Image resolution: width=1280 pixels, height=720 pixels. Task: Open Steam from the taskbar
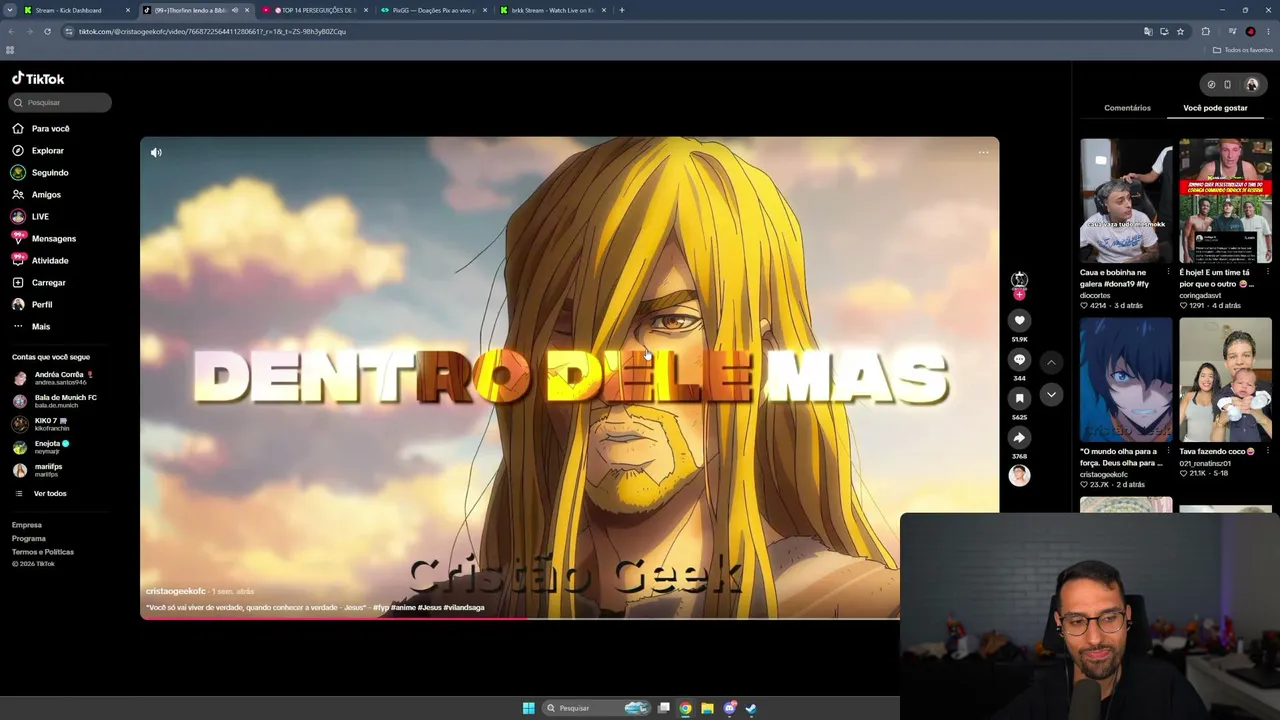(x=751, y=708)
